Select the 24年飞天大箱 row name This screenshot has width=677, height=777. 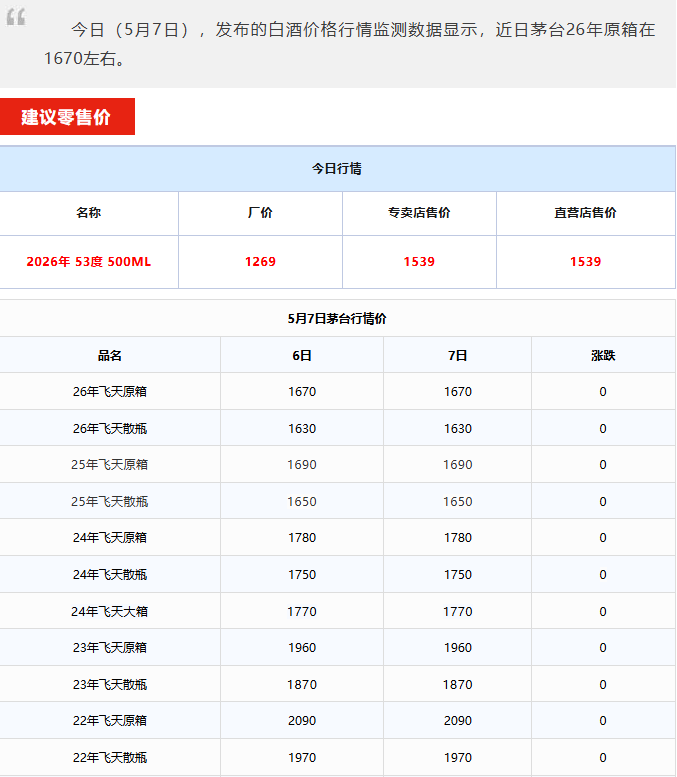coord(110,611)
